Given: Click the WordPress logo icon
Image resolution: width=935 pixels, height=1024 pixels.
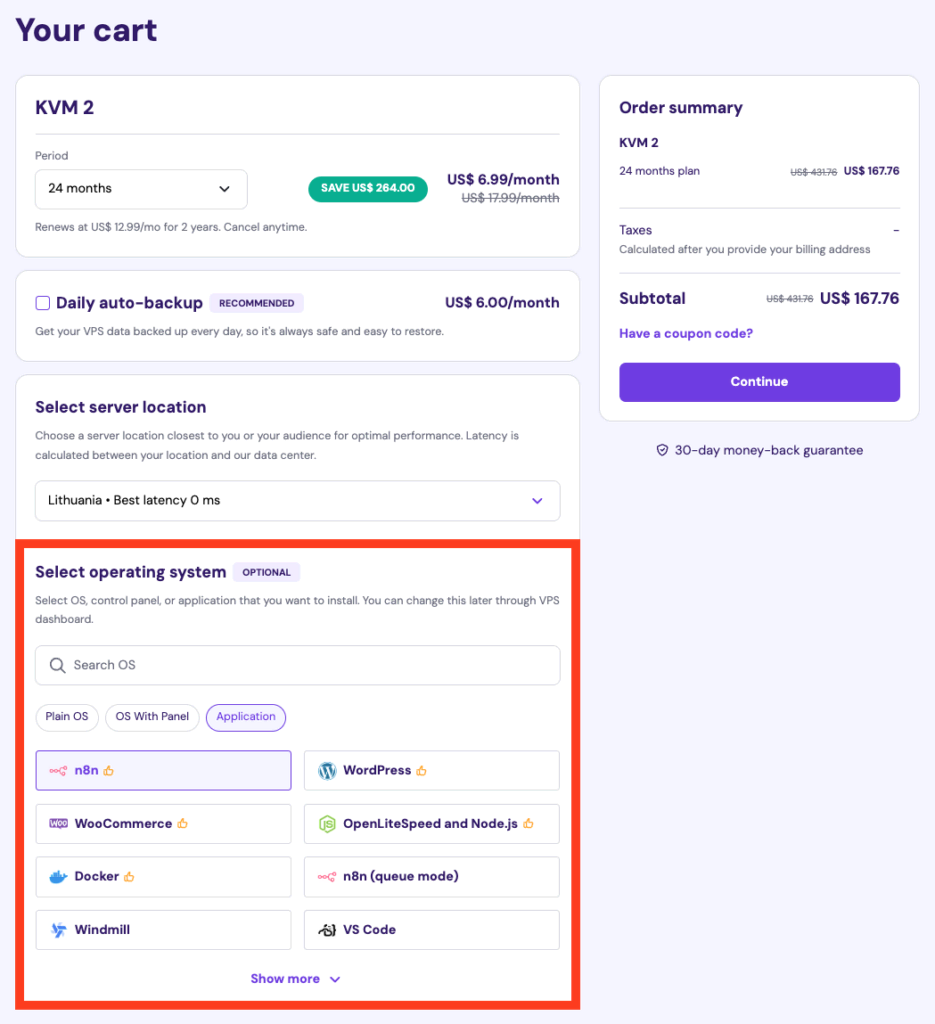Looking at the screenshot, I should [327, 771].
